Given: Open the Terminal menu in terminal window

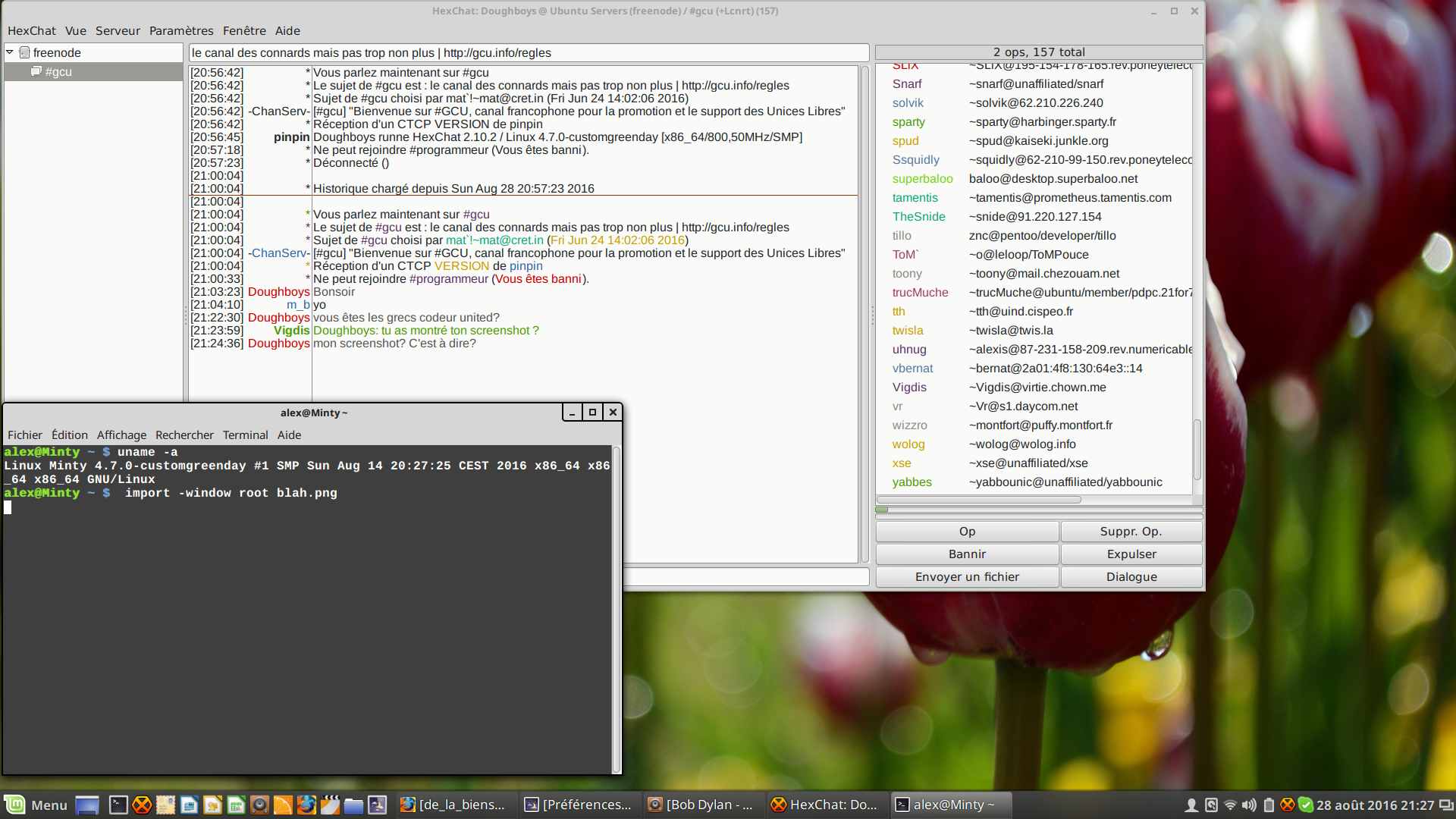Looking at the screenshot, I should [x=245, y=435].
